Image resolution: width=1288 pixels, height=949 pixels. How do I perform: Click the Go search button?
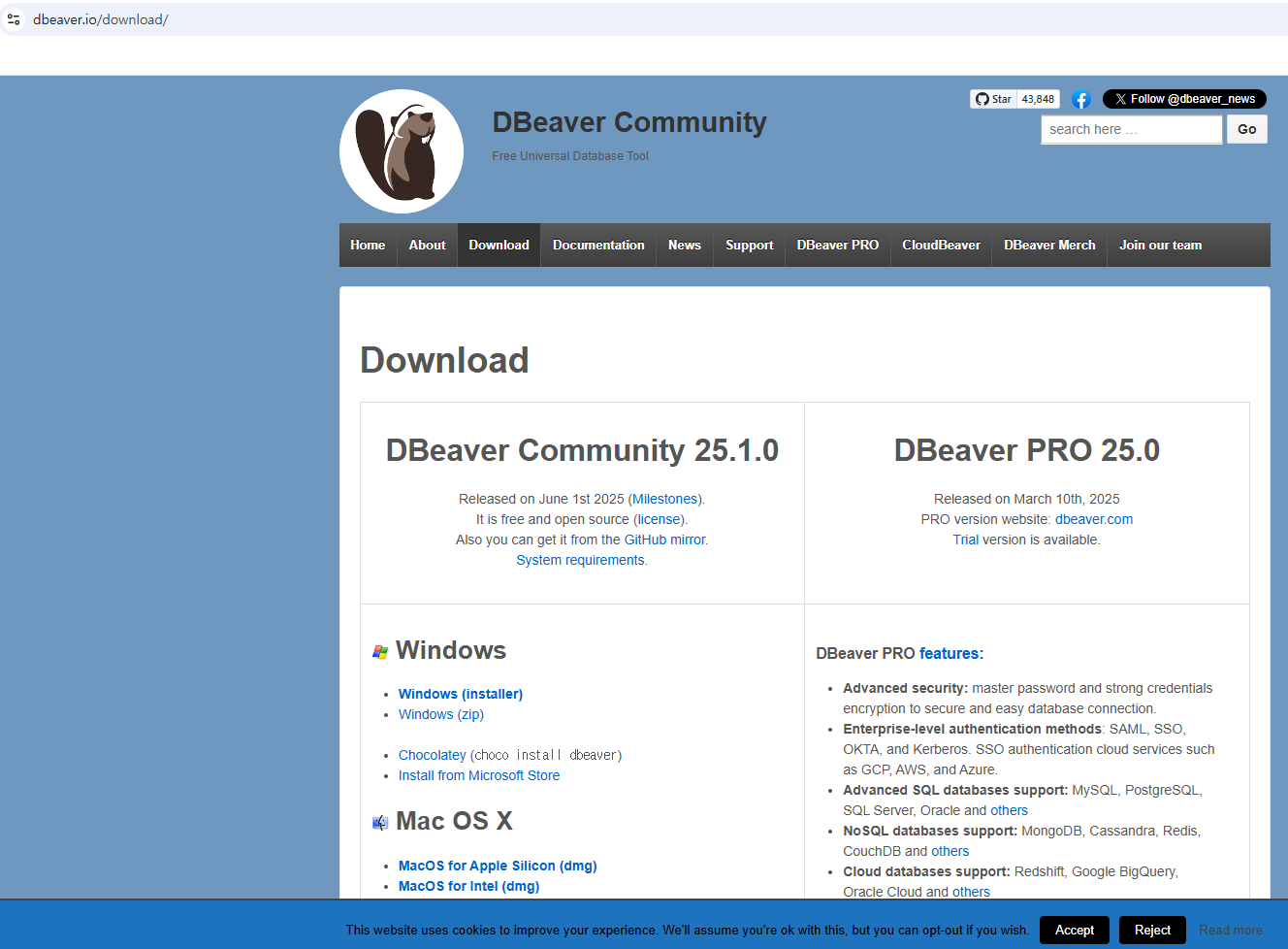pyautogui.click(x=1247, y=129)
